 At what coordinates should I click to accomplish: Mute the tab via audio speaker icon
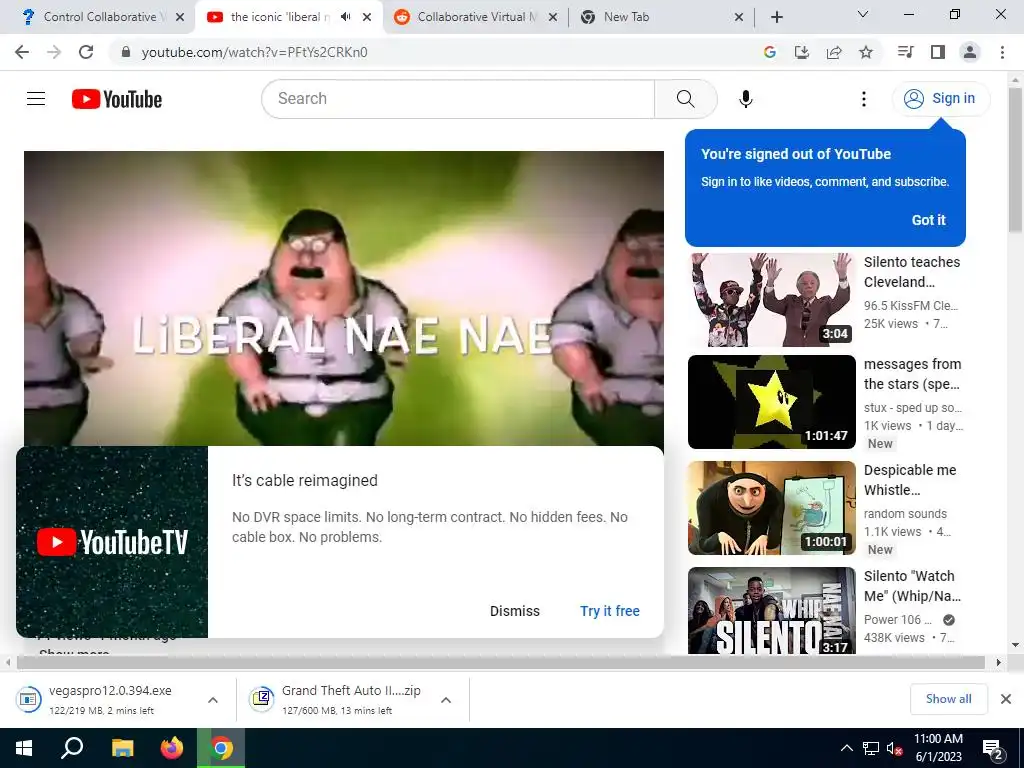[x=345, y=17]
